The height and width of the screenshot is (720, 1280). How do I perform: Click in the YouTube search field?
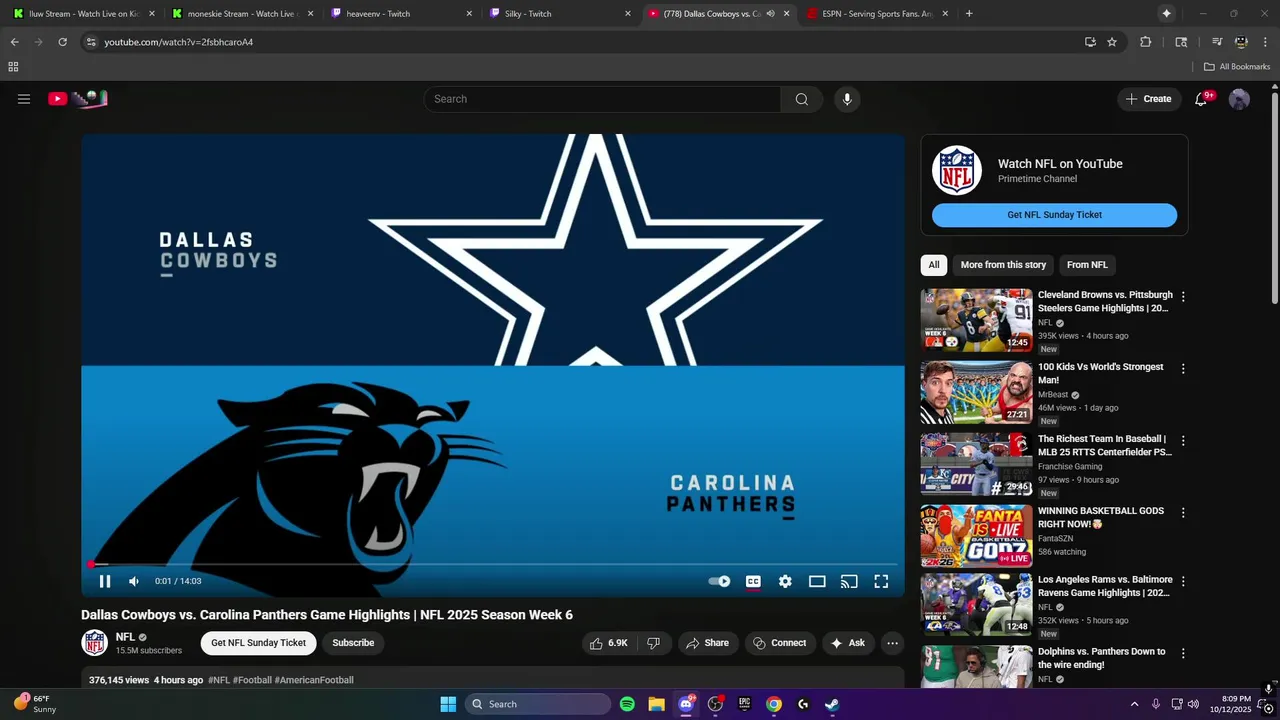click(603, 99)
